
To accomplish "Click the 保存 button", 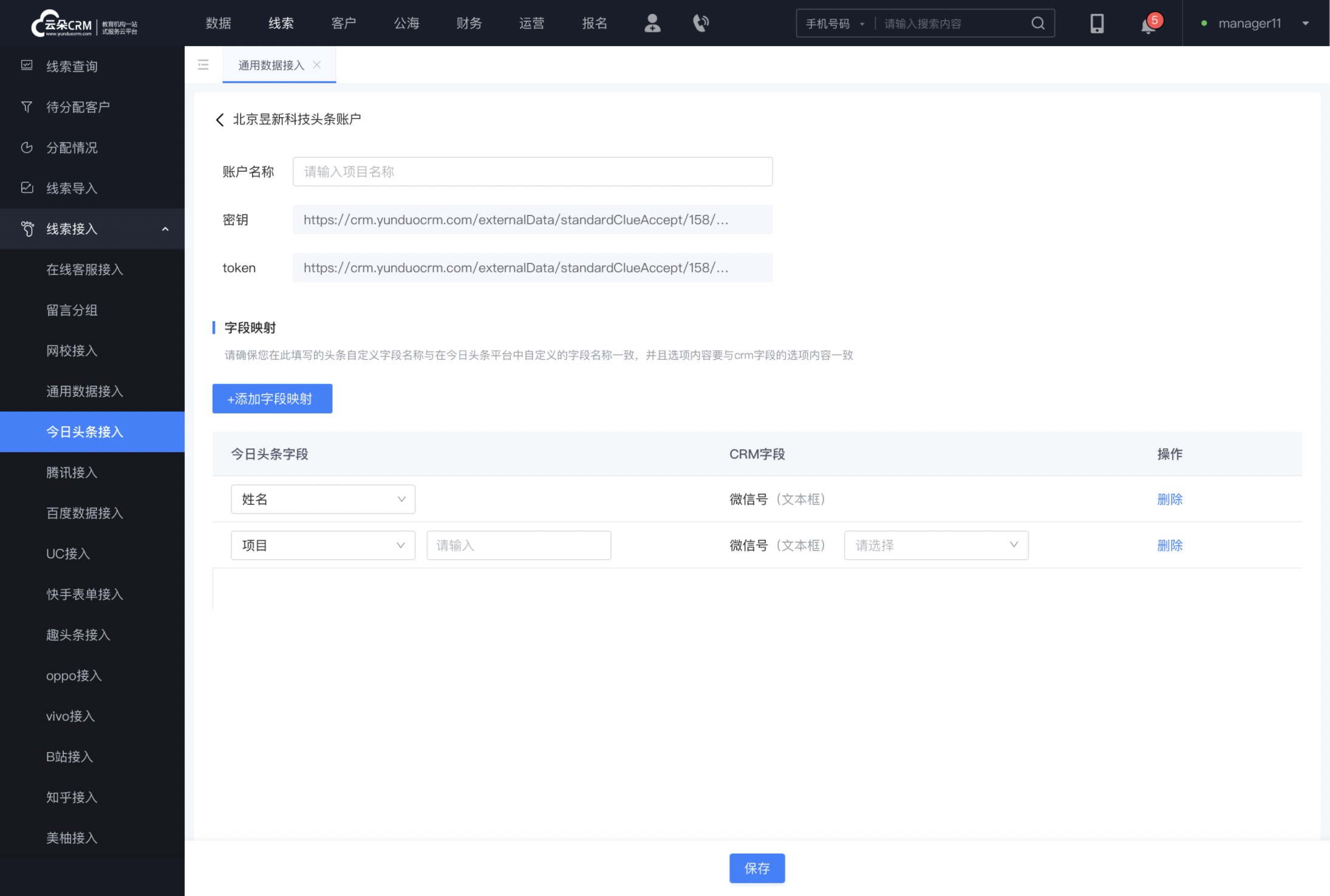I will point(757,868).
